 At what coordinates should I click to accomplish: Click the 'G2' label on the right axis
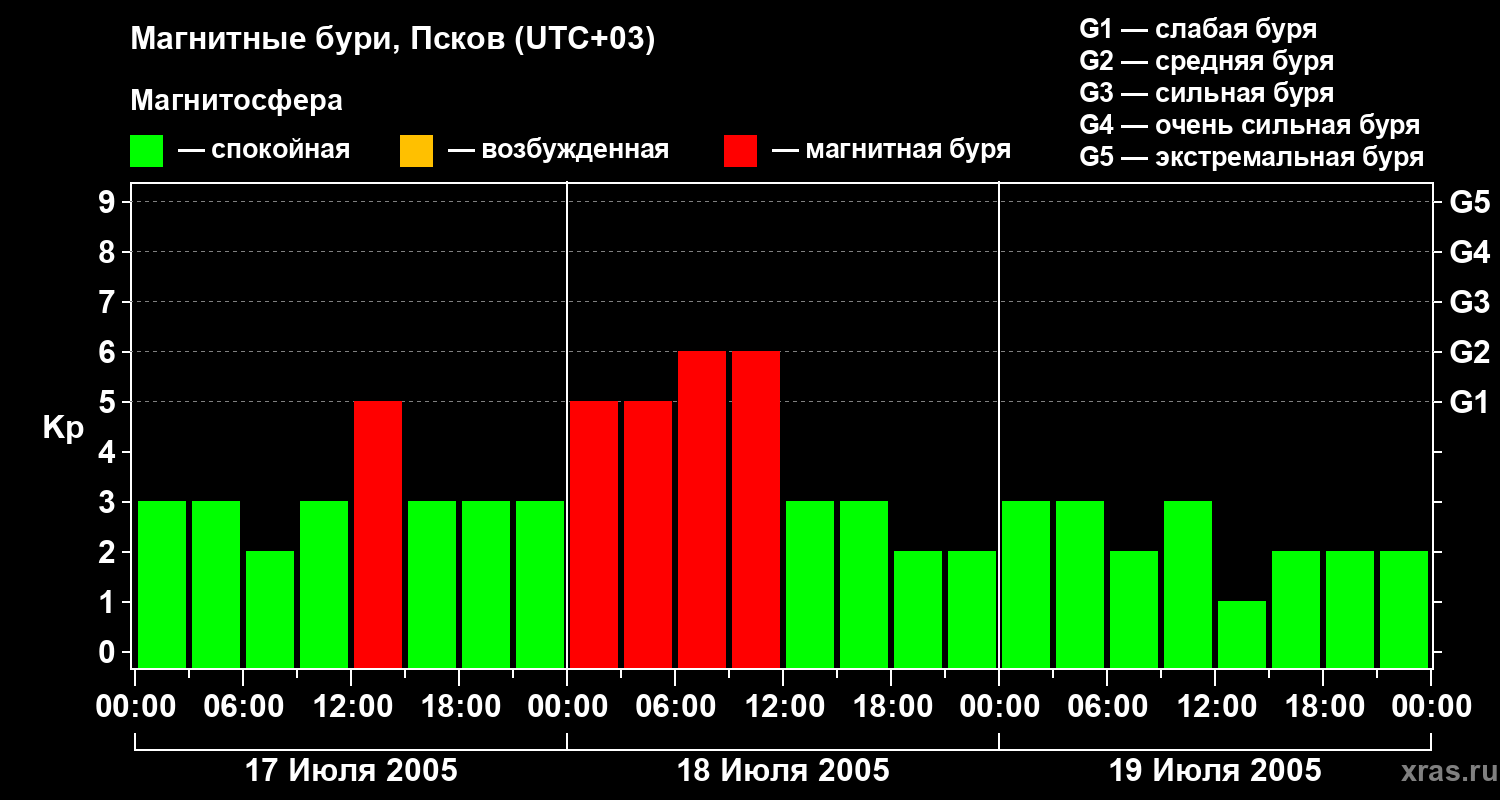[x=1469, y=352]
